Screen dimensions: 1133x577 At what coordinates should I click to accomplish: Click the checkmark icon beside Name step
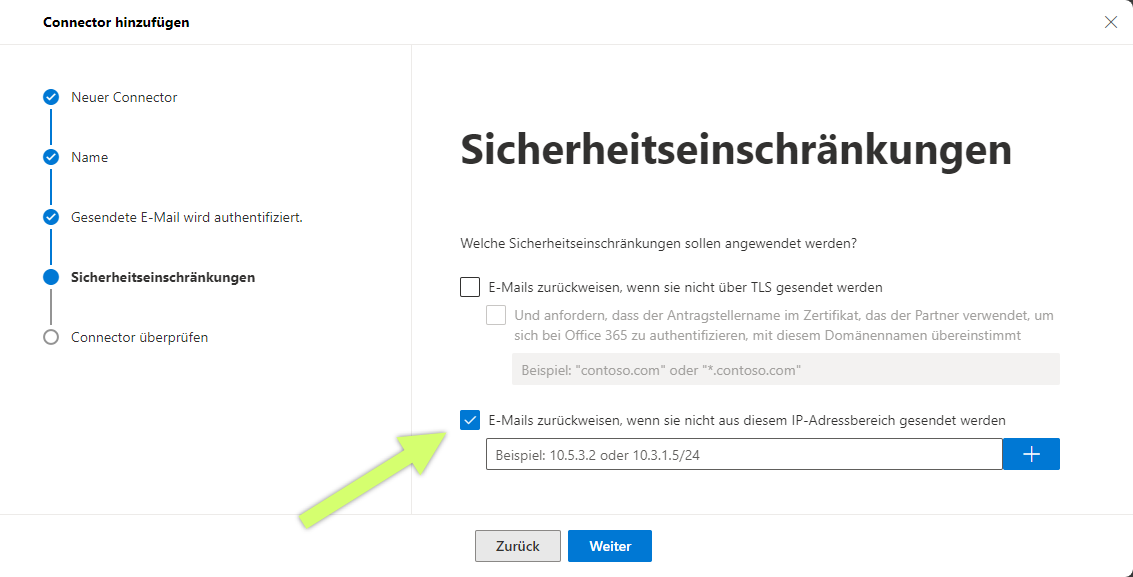[51, 157]
